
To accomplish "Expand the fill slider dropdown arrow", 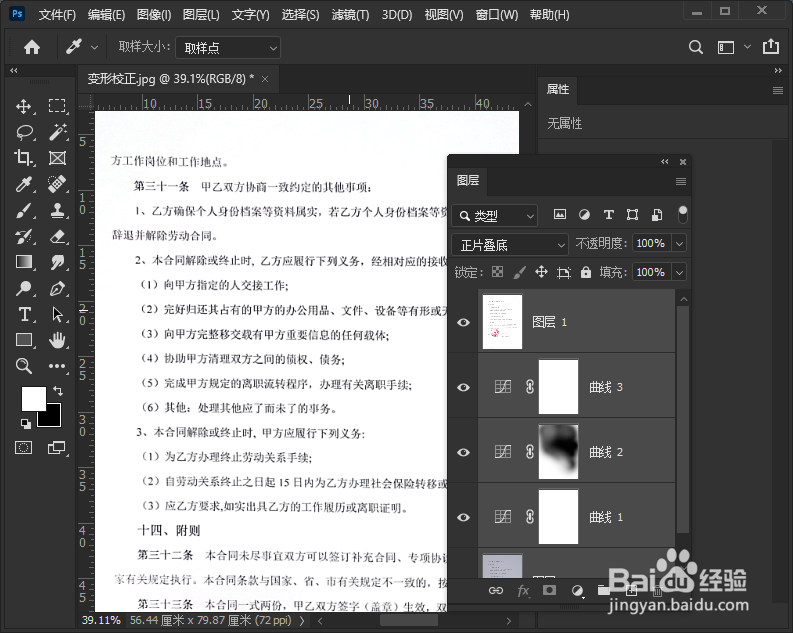I will [x=679, y=273].
